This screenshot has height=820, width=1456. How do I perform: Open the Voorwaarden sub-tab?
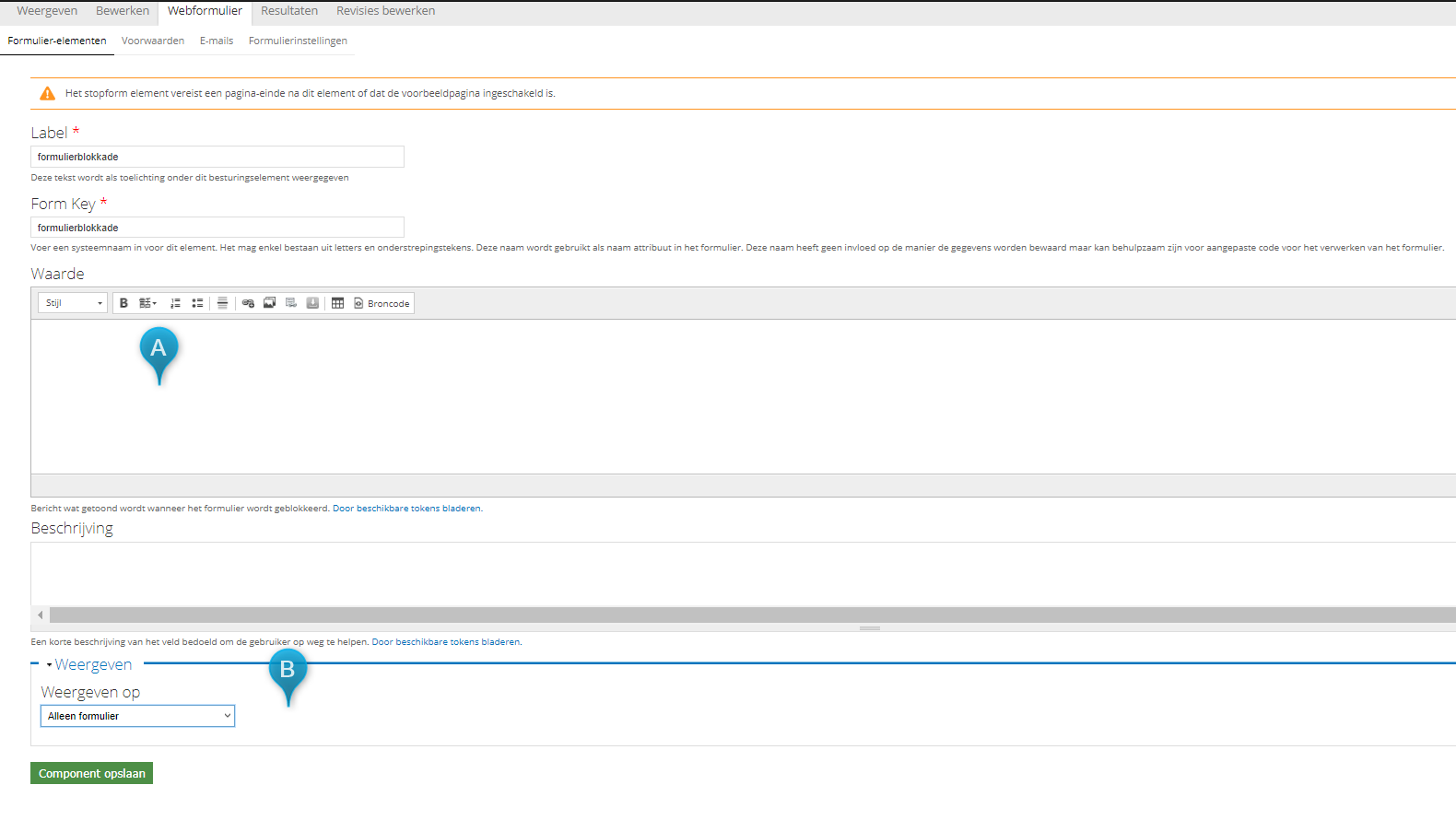point(153,41)
